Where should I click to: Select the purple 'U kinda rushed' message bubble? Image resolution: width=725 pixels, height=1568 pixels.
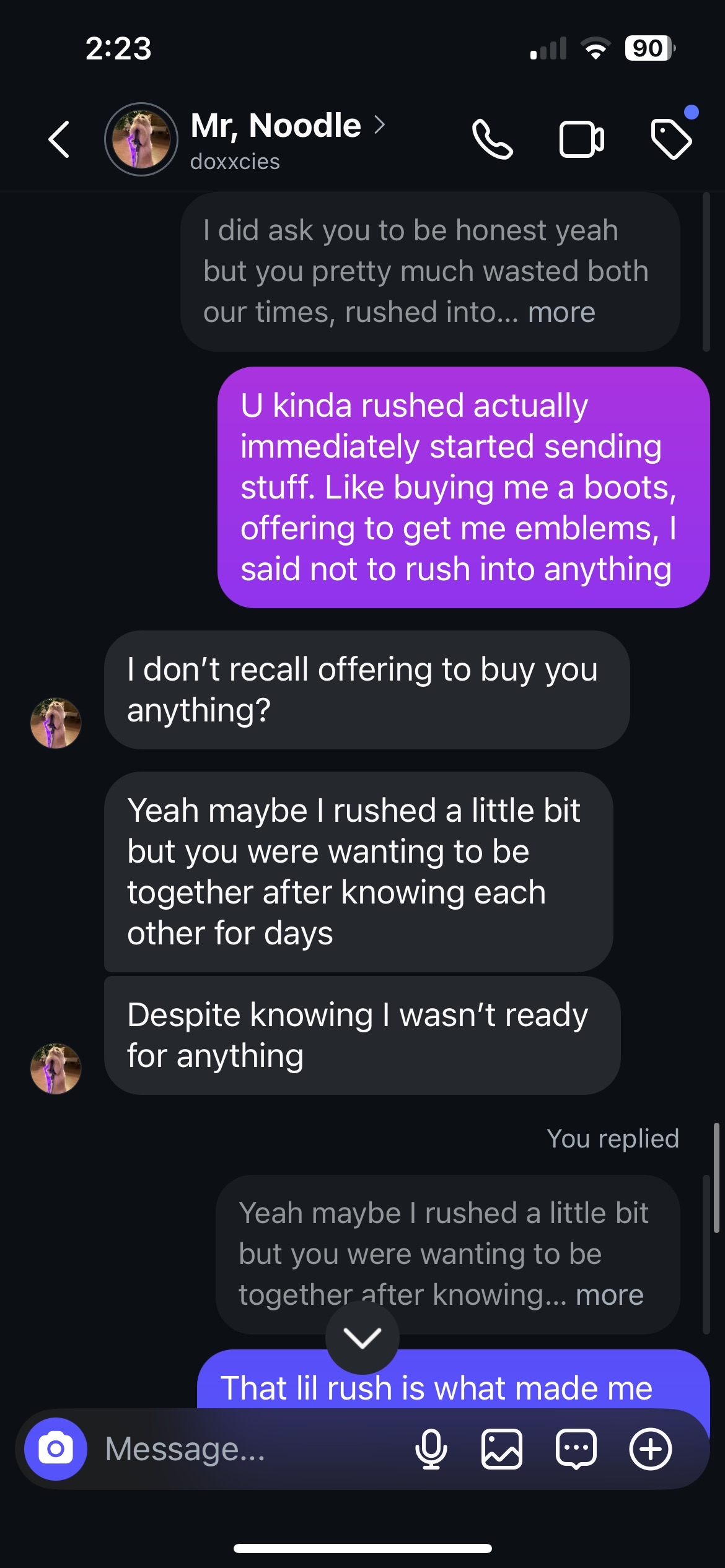463,487
